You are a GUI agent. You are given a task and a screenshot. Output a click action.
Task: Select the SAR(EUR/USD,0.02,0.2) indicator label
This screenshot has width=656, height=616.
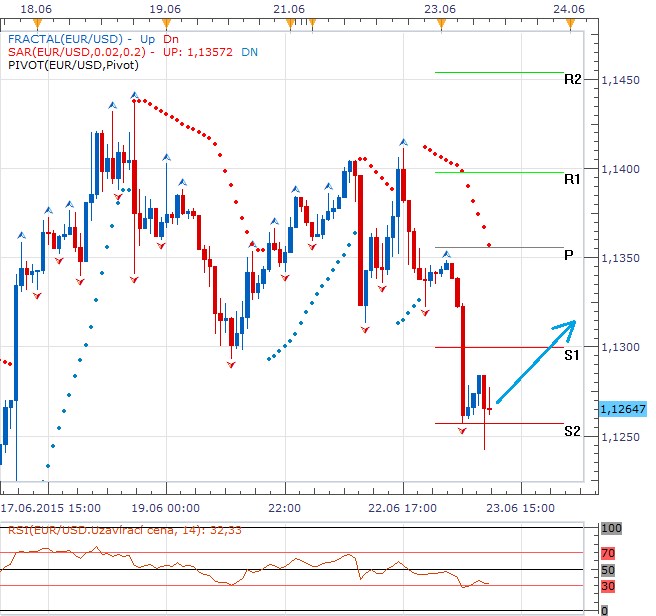pyautogui.click(x=66, y=51)
